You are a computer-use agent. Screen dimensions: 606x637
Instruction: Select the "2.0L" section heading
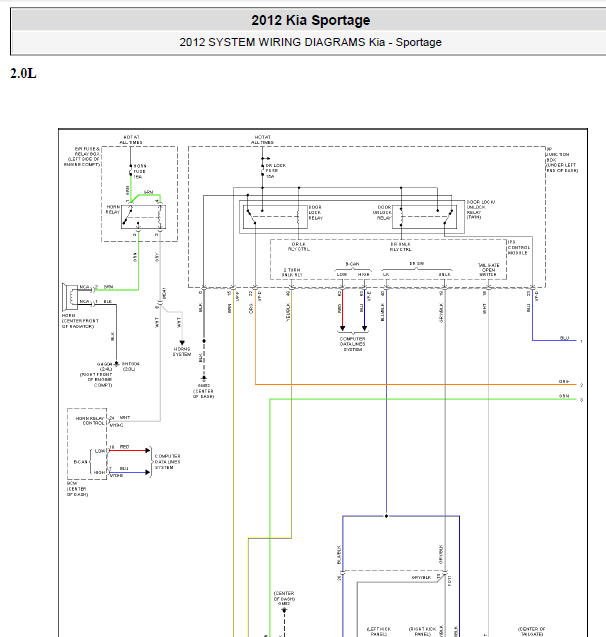click(23, 74)
